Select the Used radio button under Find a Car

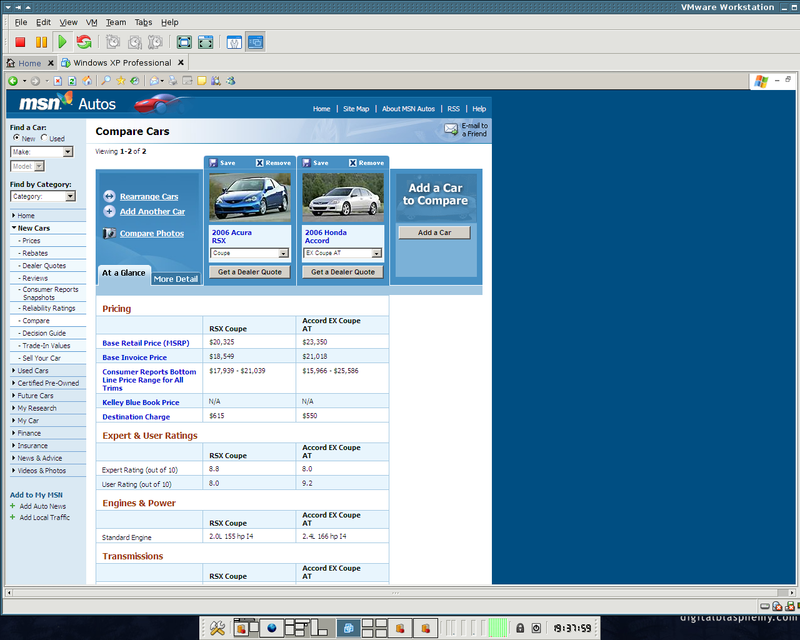click(44, 138)
